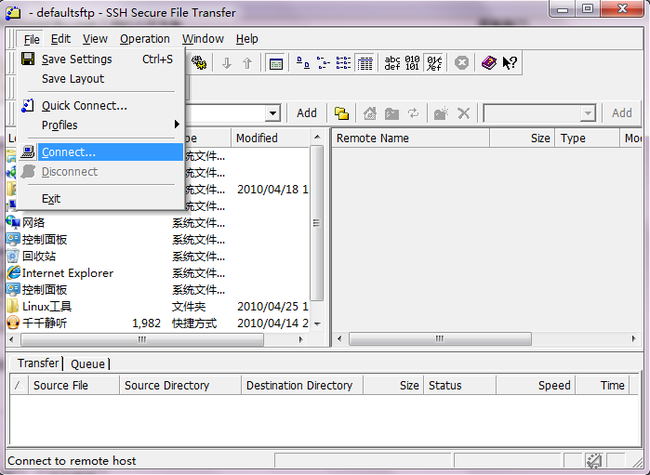Screen dimensions: 650x475
Task: Activate the What's This help pointer
Action: pos(509,63)
